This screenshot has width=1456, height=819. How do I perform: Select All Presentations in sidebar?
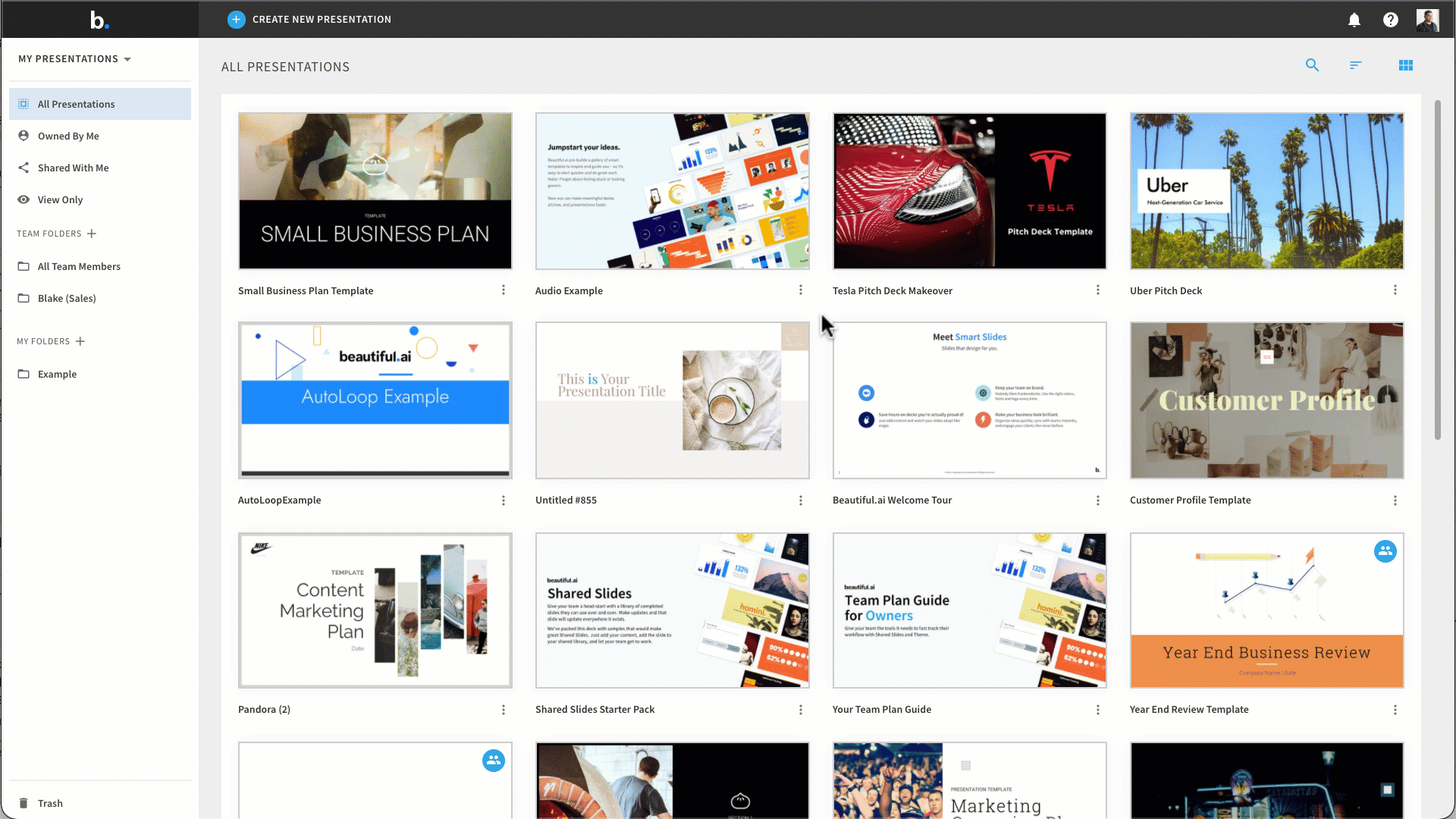click(x=100, y=104)
